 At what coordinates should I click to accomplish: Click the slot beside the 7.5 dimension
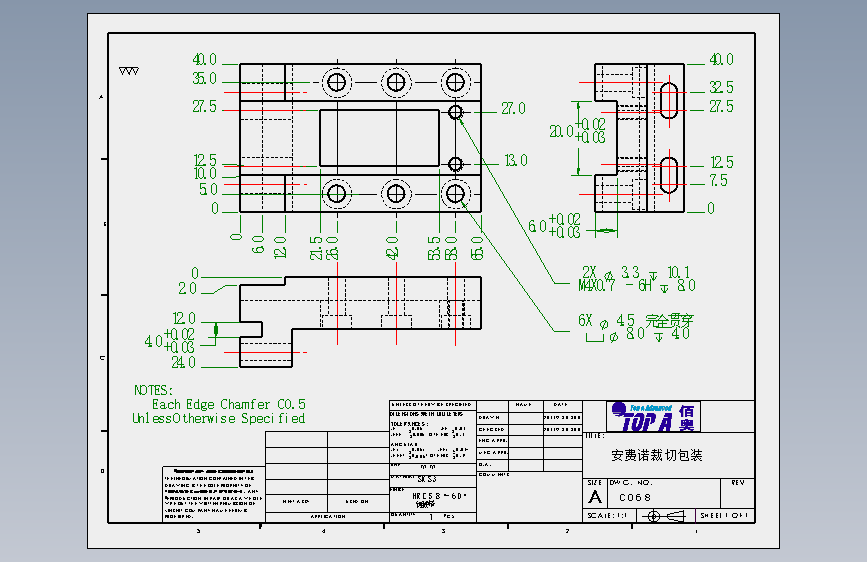pyautogui.click(x=669, y=175)
